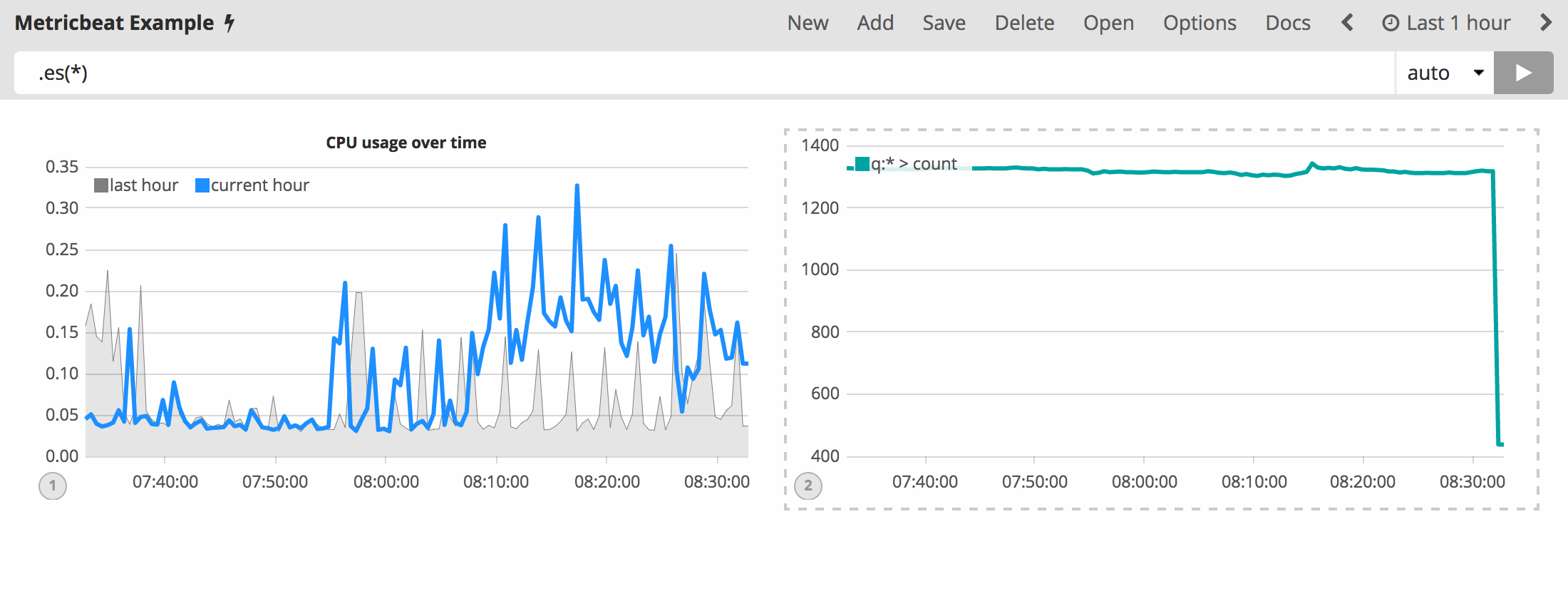Viewport: 1568px width, 606px height.
Task: Click the lightning bolt icon beside Metricbeat Example
Action: tap(229, 23)
